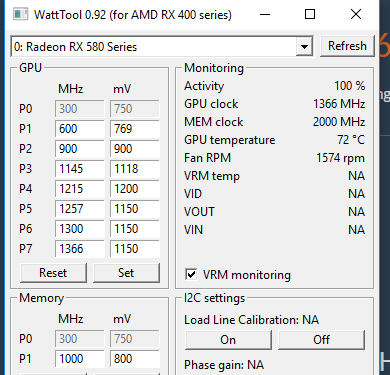The image size is (390, 375).
Task: Edit GPU P4 MHz field showing 1215
Action: (80, 189)
